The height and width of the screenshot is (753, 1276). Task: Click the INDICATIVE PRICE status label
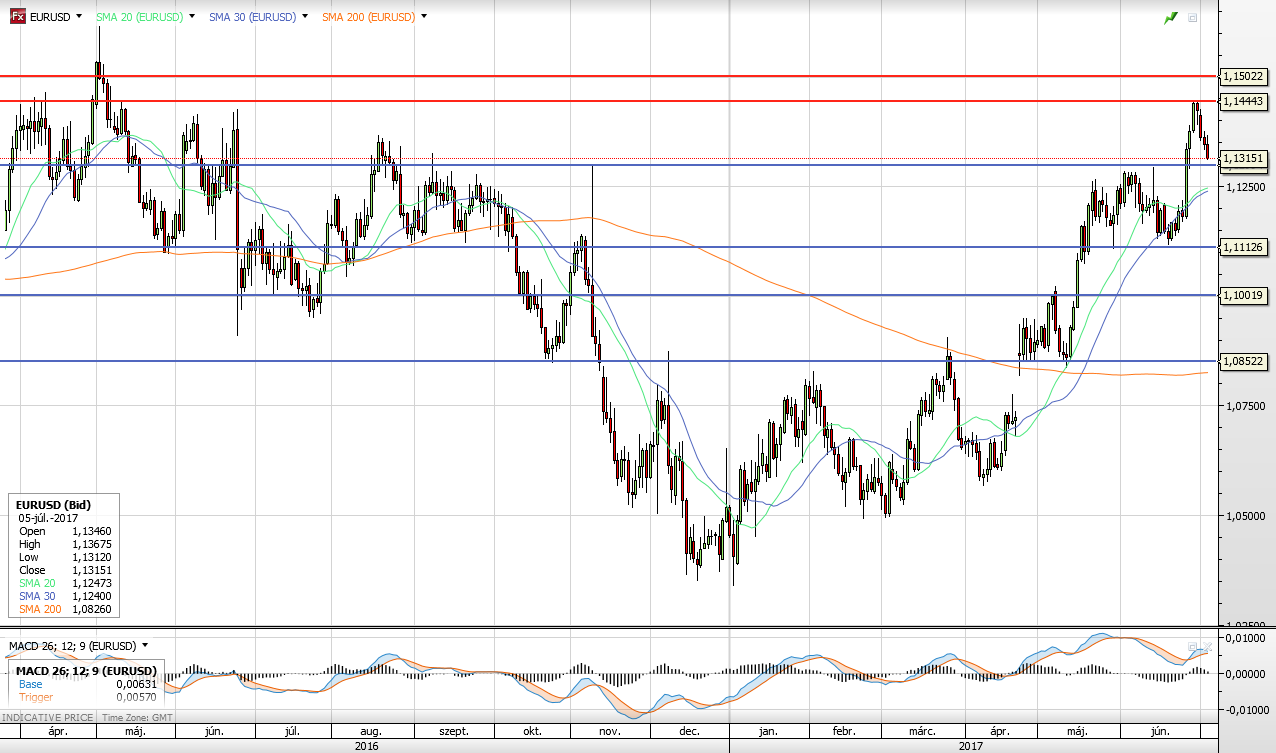point(47,718)
